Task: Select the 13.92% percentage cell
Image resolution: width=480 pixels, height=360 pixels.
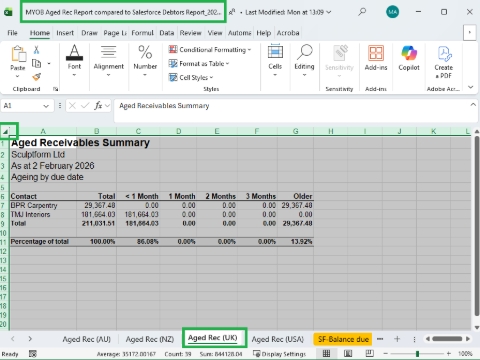Action: pos(295,242)
